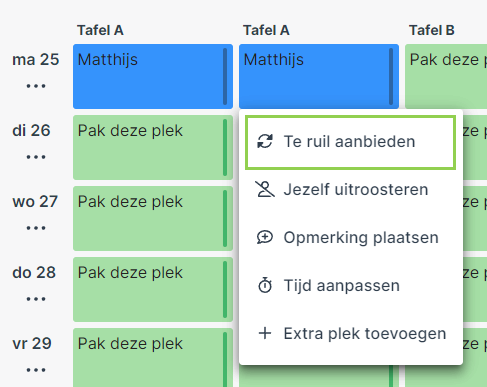Choose Jezelf uitroosteren from context menu

[x=350, y=189]
